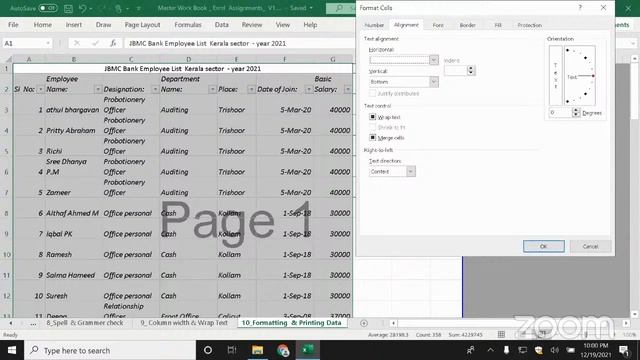The height and width of the screenshot is (360, 640).
Task: Switch to the Font tab
Action: (438, 25)
